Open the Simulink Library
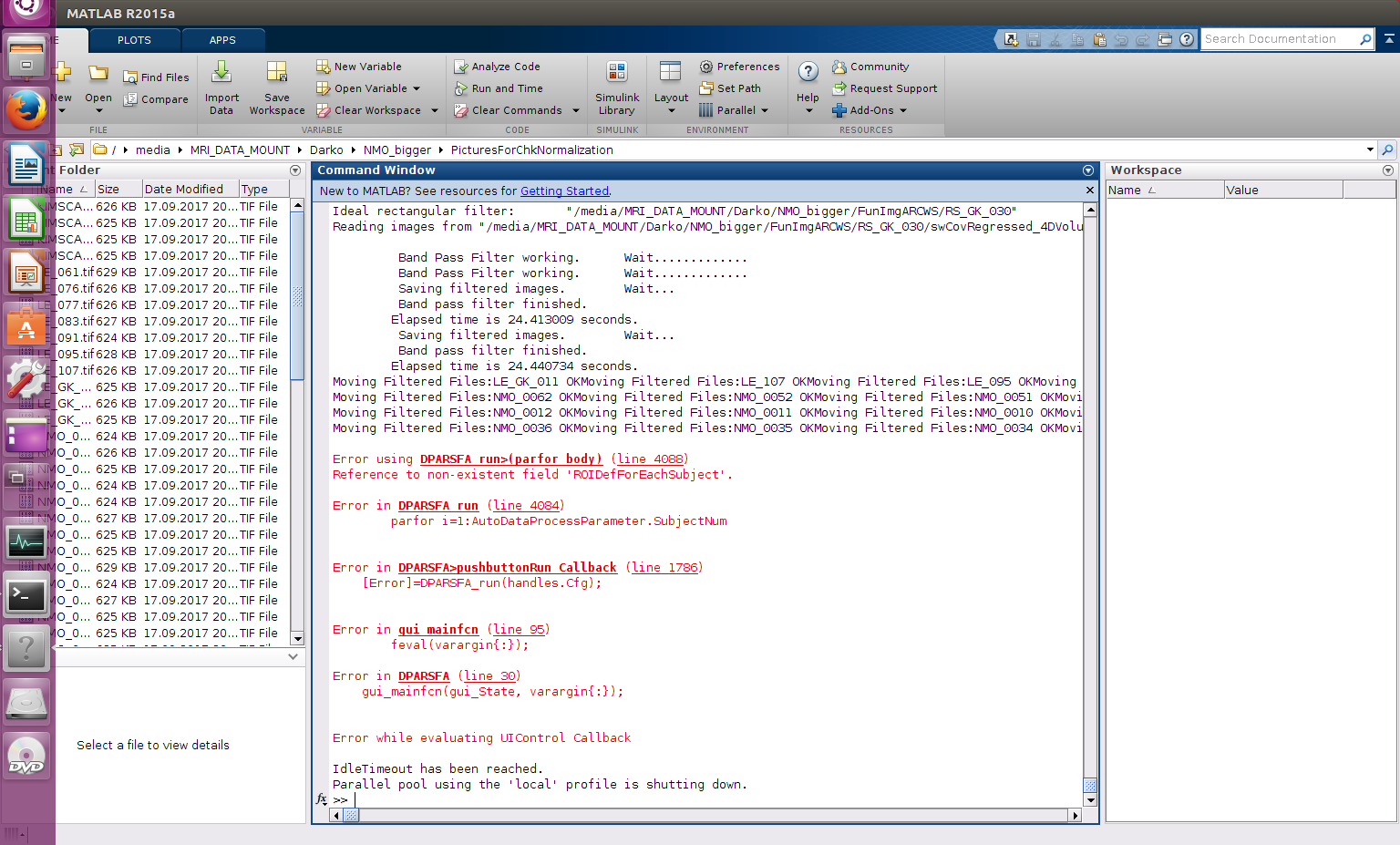The width and height of the screenshot is (1400, 845). click(x=617, y=88)
